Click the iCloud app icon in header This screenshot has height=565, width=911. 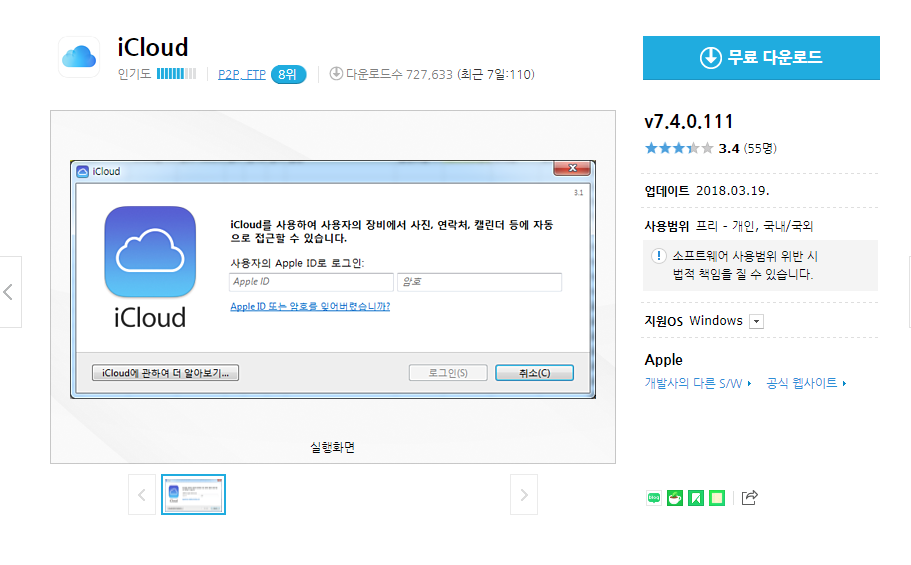(79, 56)
